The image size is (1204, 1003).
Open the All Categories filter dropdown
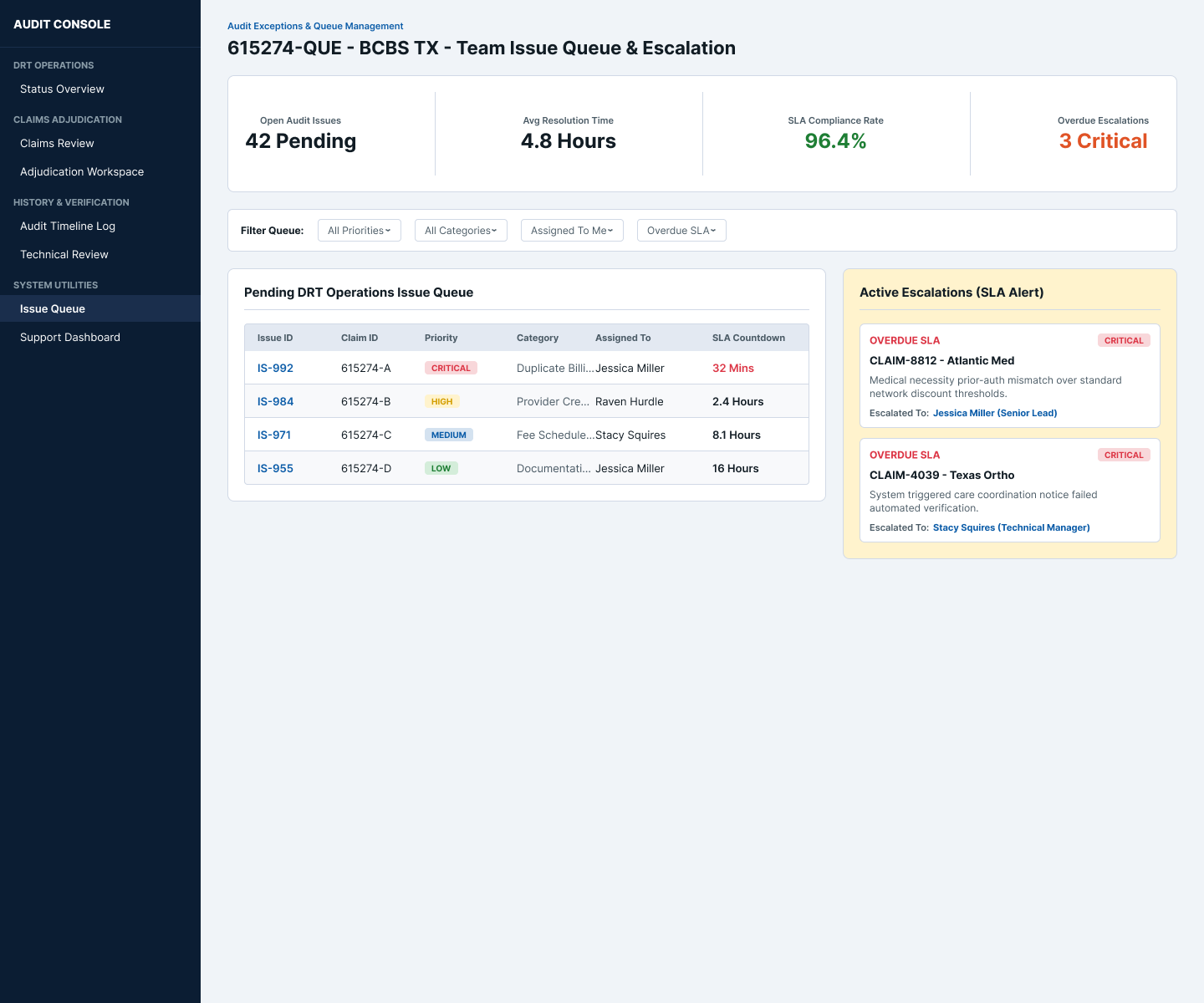(461, 231)
